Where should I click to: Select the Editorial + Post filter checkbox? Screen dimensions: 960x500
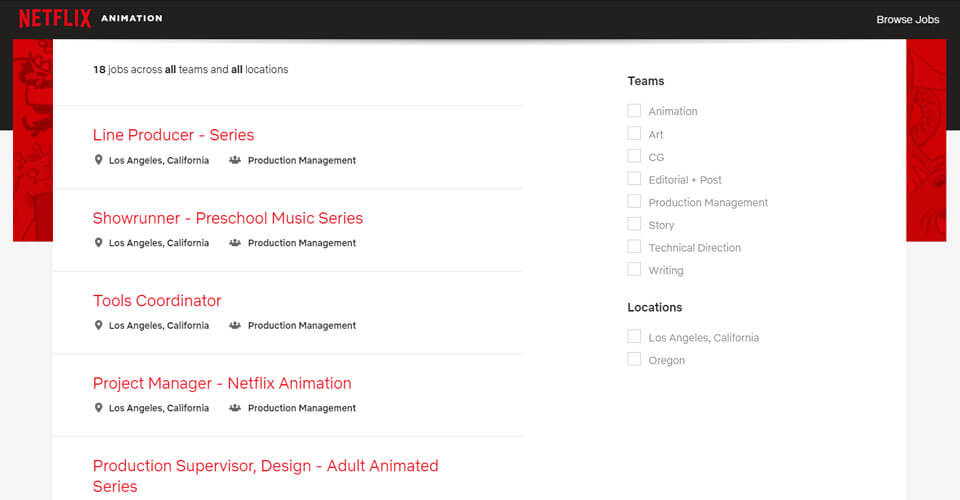(x=634, y=179)
